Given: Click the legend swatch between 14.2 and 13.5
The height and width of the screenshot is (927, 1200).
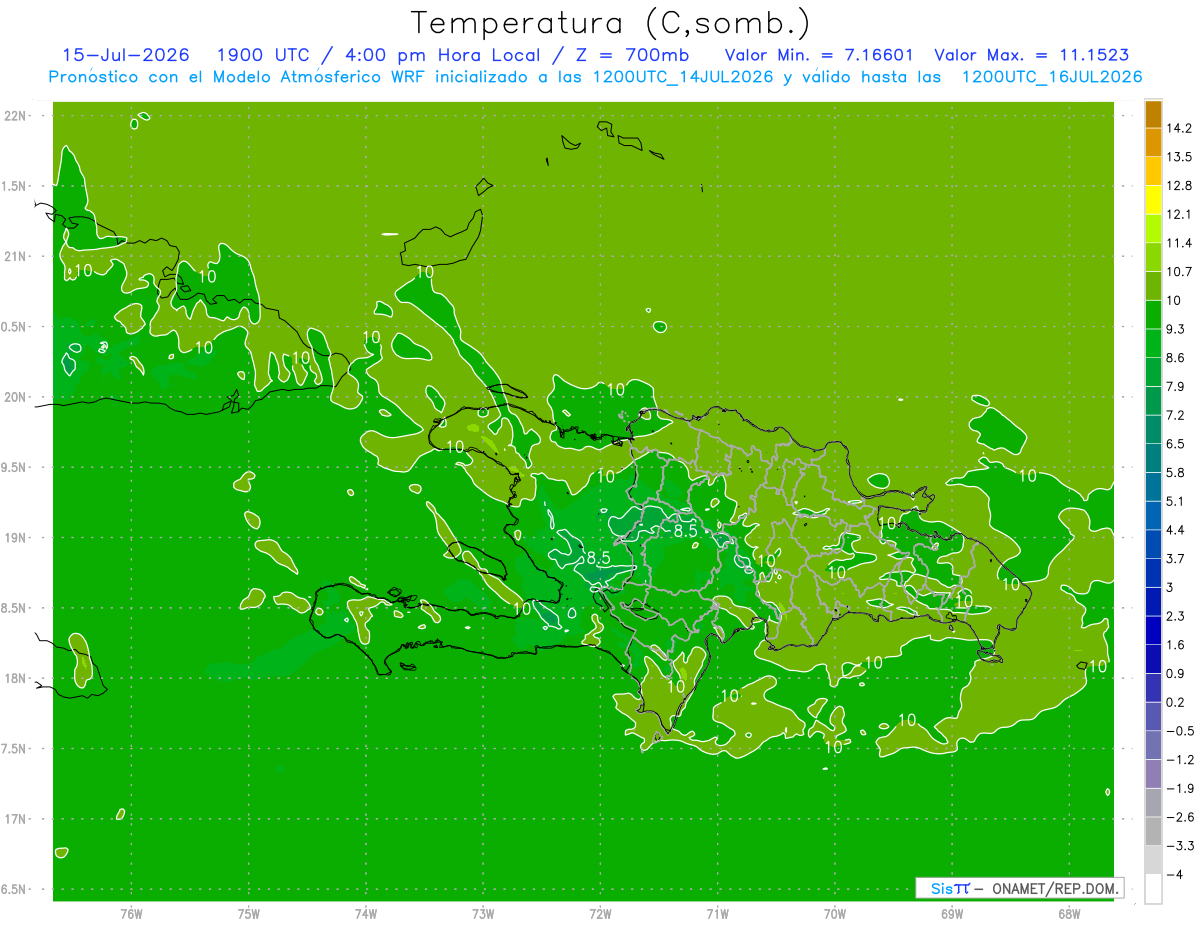Looking at the screenshot, I should pos(1153,142).
